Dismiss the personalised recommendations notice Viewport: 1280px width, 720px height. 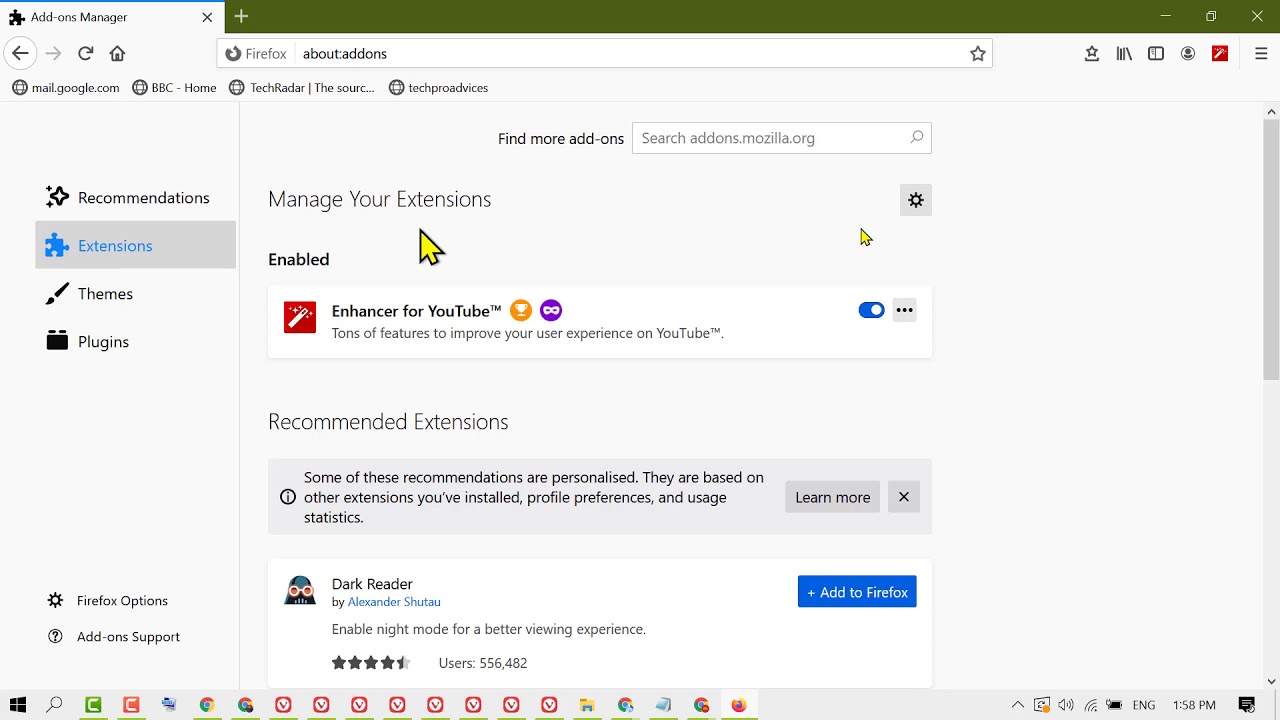point(904,497)
